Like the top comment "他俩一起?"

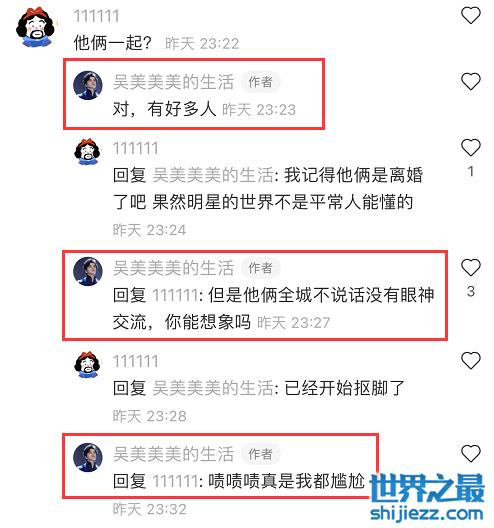point(470,16)
